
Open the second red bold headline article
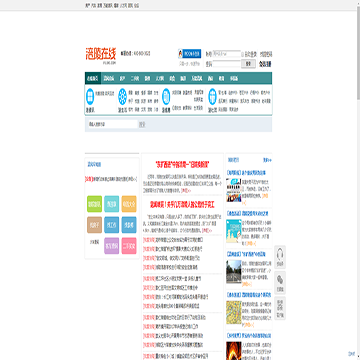tap(182, 205)
